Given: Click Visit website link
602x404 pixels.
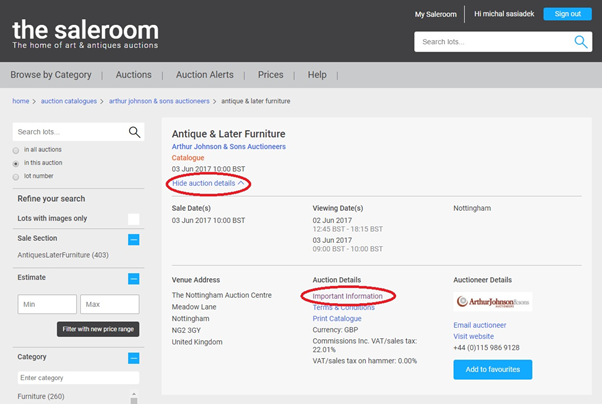Looking at the screenshot, I should pyautogui.click(x=473, y=336).
